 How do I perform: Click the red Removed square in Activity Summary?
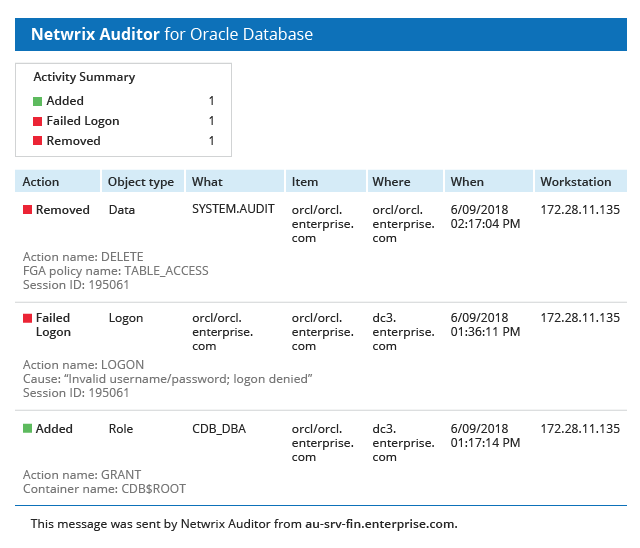pos(38,141)
